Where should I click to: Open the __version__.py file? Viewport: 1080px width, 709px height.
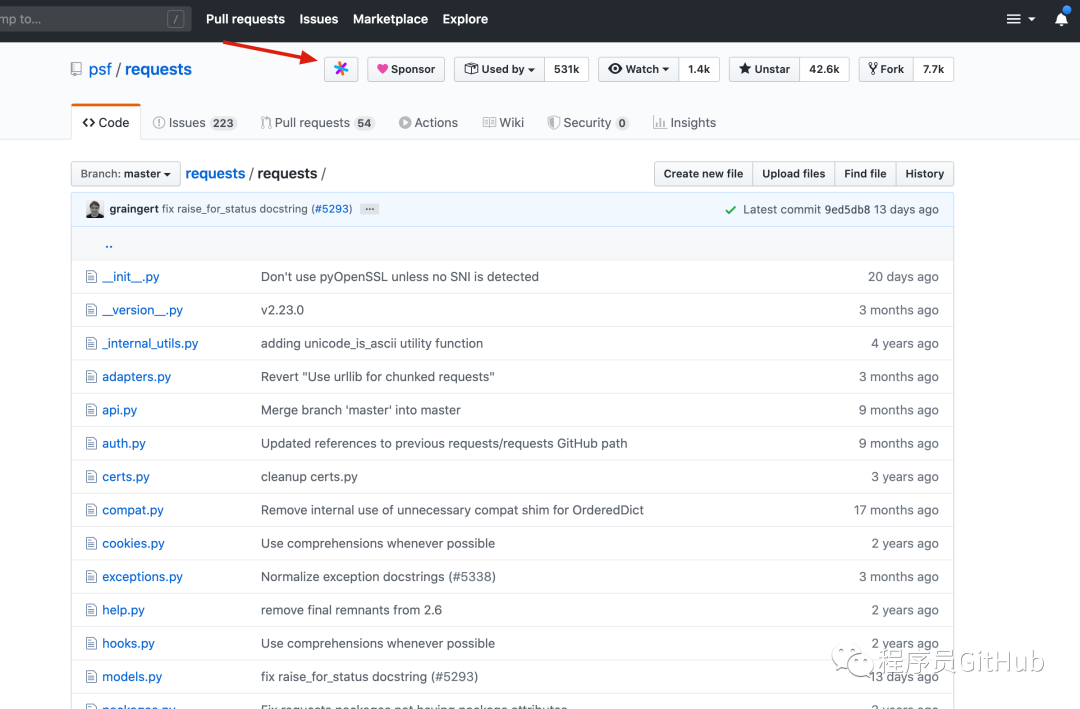pyautogui.click(x=143, y=310)
